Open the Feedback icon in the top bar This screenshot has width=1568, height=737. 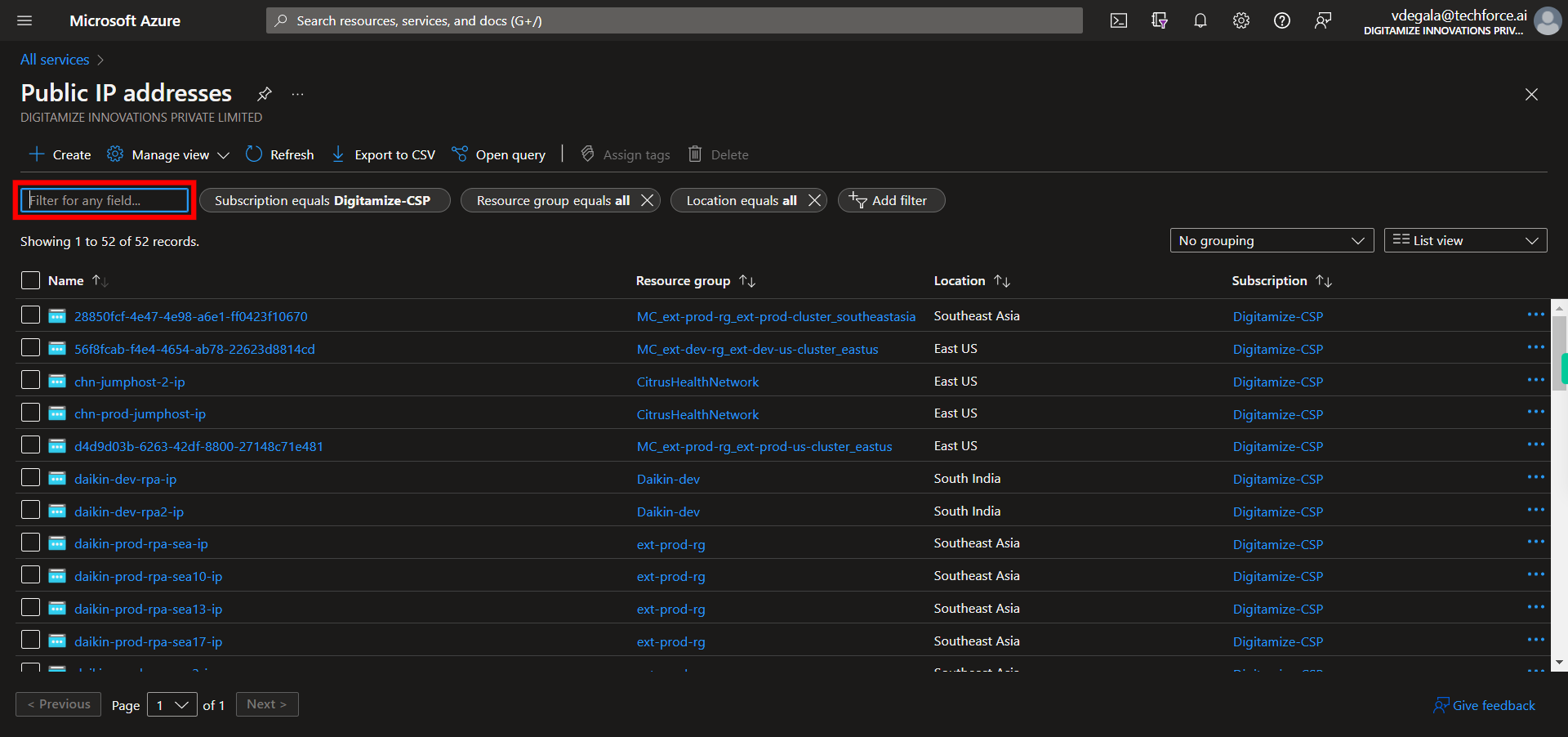coord(1323,20)
